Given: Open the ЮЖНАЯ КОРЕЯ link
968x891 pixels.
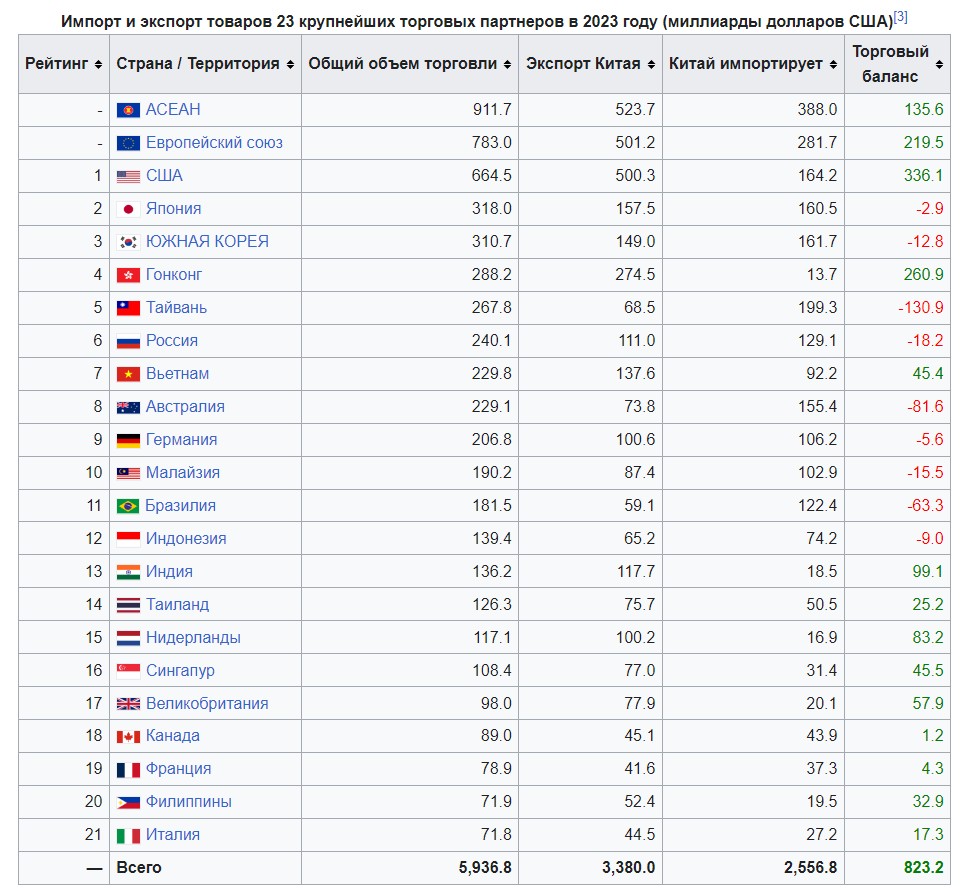Looking at the screenshot, I should pos(207,241).
